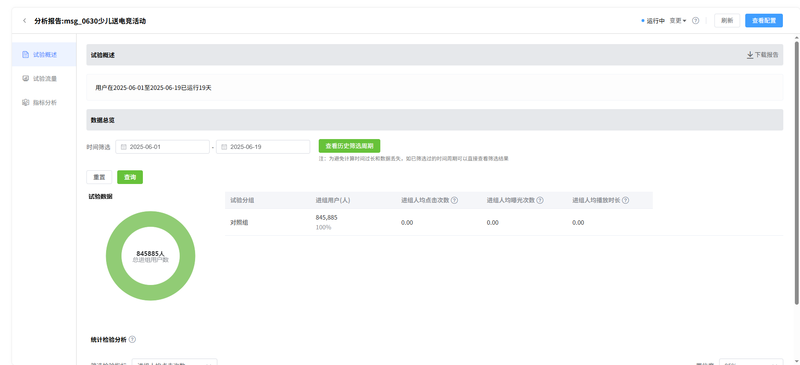The height and width of the screenshot is (365, 800).
Task: Click the 100% percentage under user count
Action: coord(323,227)
